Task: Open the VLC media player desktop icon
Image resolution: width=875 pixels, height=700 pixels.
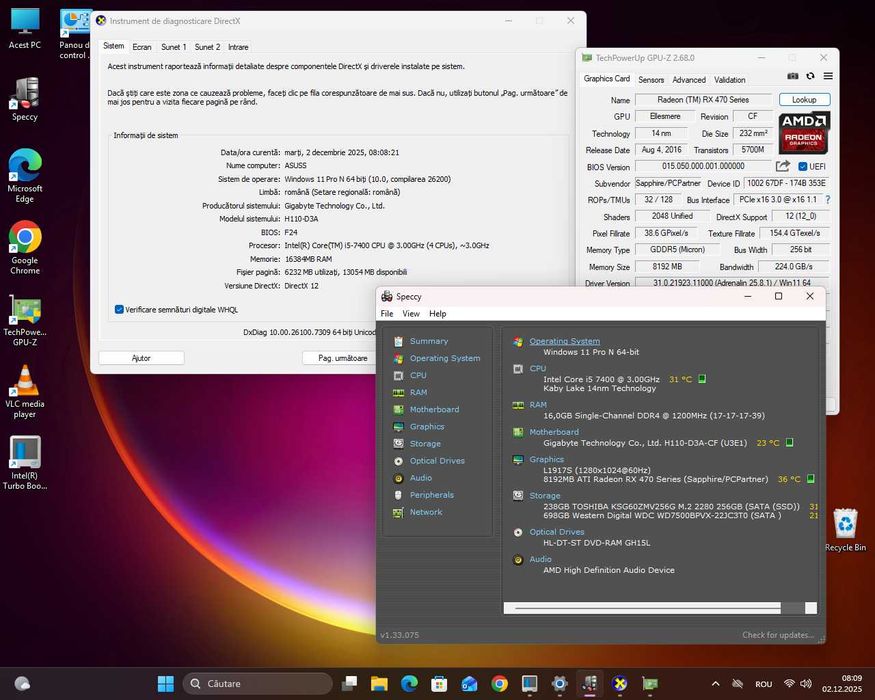Action: point(25,391)
